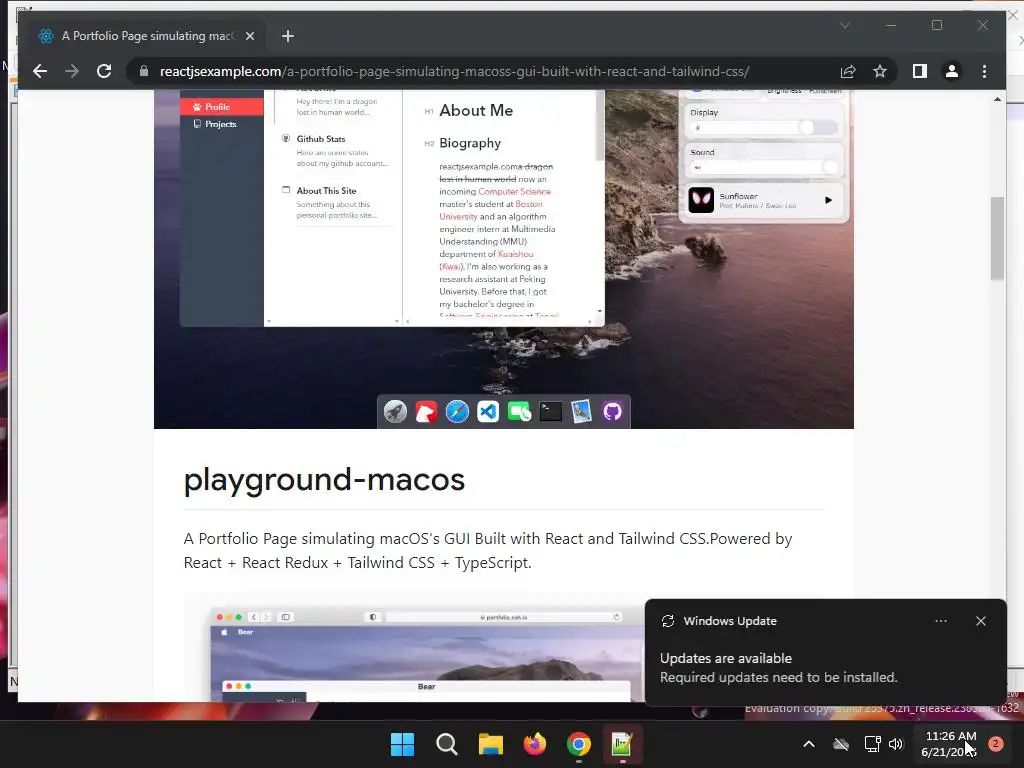Open Chrome's three-dot menu
This screenshot has width=1024, height=768.
(984, 71)
